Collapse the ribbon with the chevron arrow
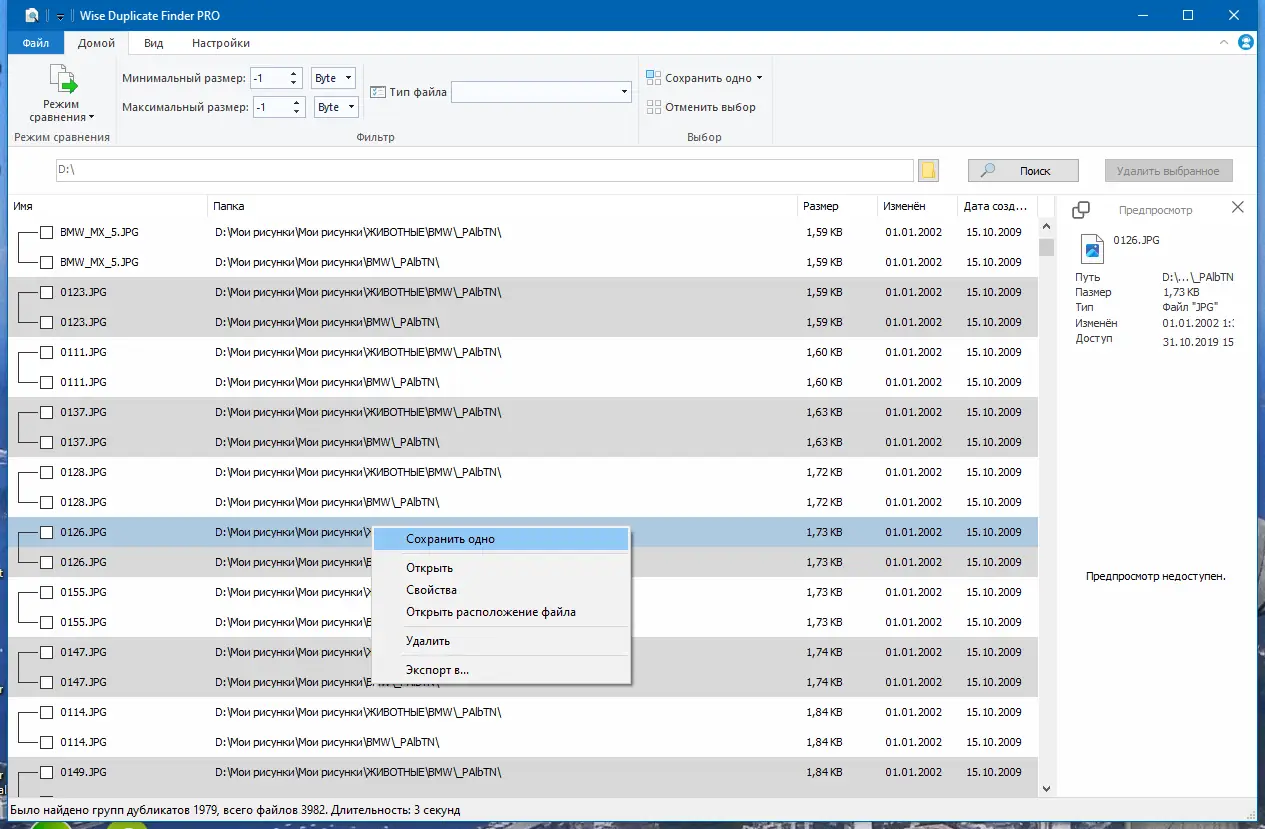This screenshot has width=1265, height=829. point(1224,43)
